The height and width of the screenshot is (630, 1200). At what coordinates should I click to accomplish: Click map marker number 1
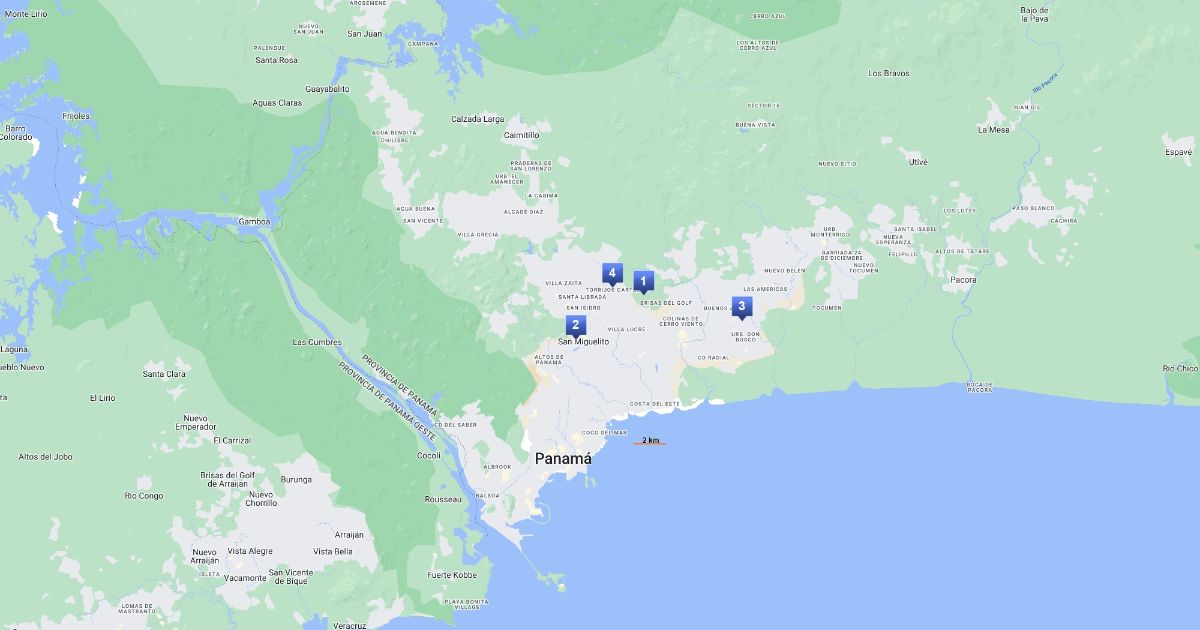pos(643,281)
